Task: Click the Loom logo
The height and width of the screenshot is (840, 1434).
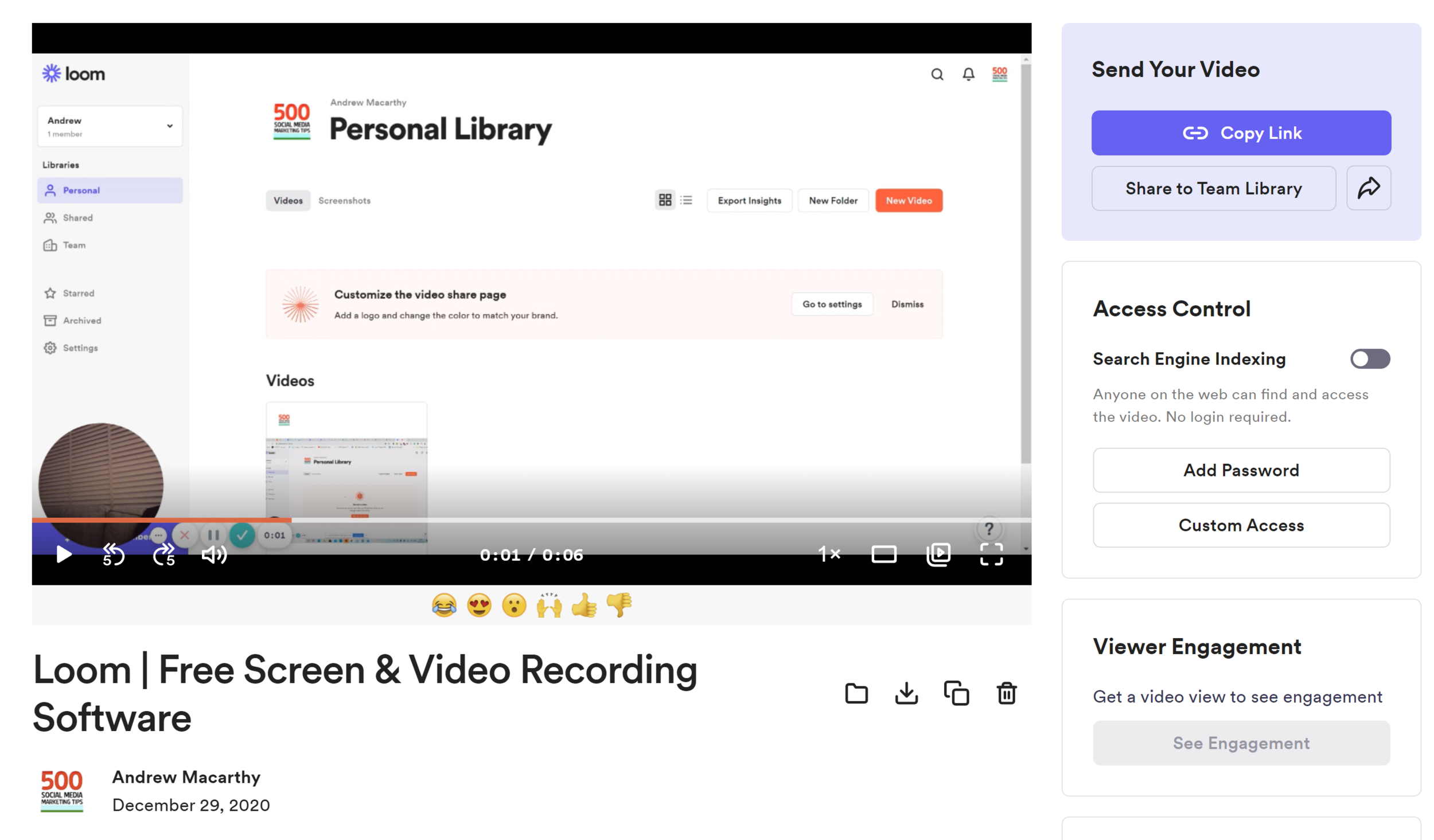Action: 73,74
